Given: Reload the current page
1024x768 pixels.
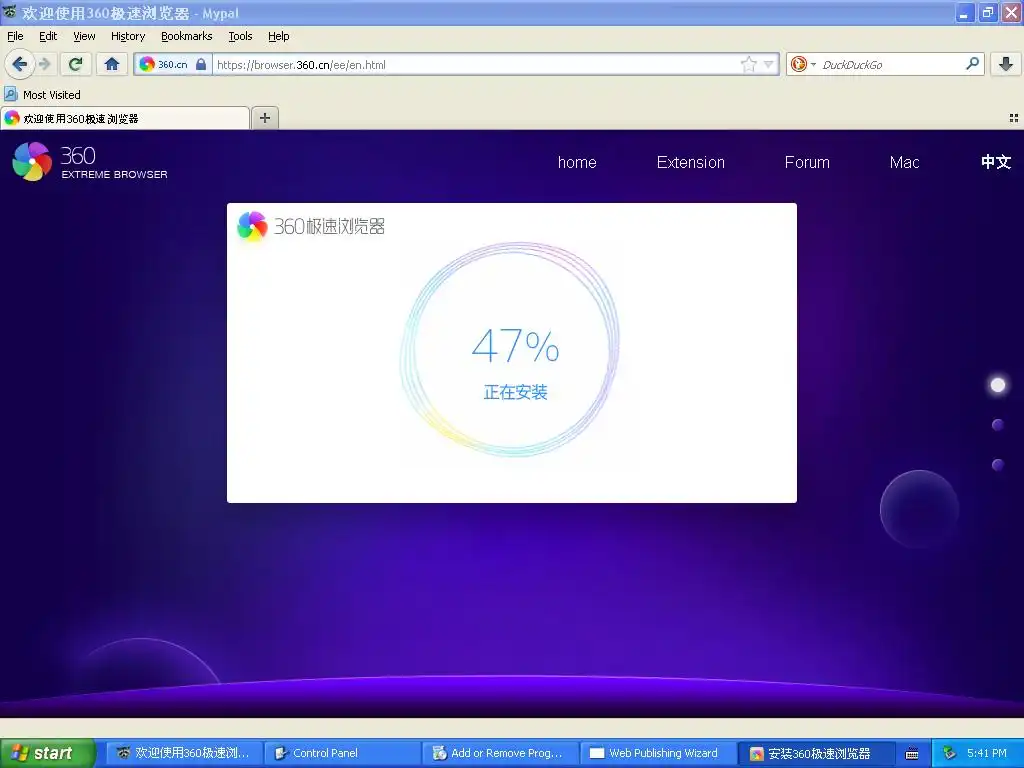Looking at the screenshot, I should pyautogui.click(x=76, y=64).
